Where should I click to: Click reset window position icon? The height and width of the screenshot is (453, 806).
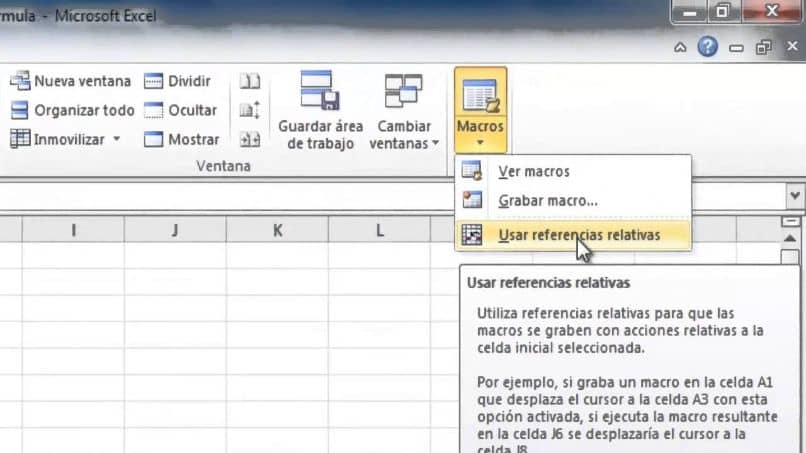coord(250,139)
